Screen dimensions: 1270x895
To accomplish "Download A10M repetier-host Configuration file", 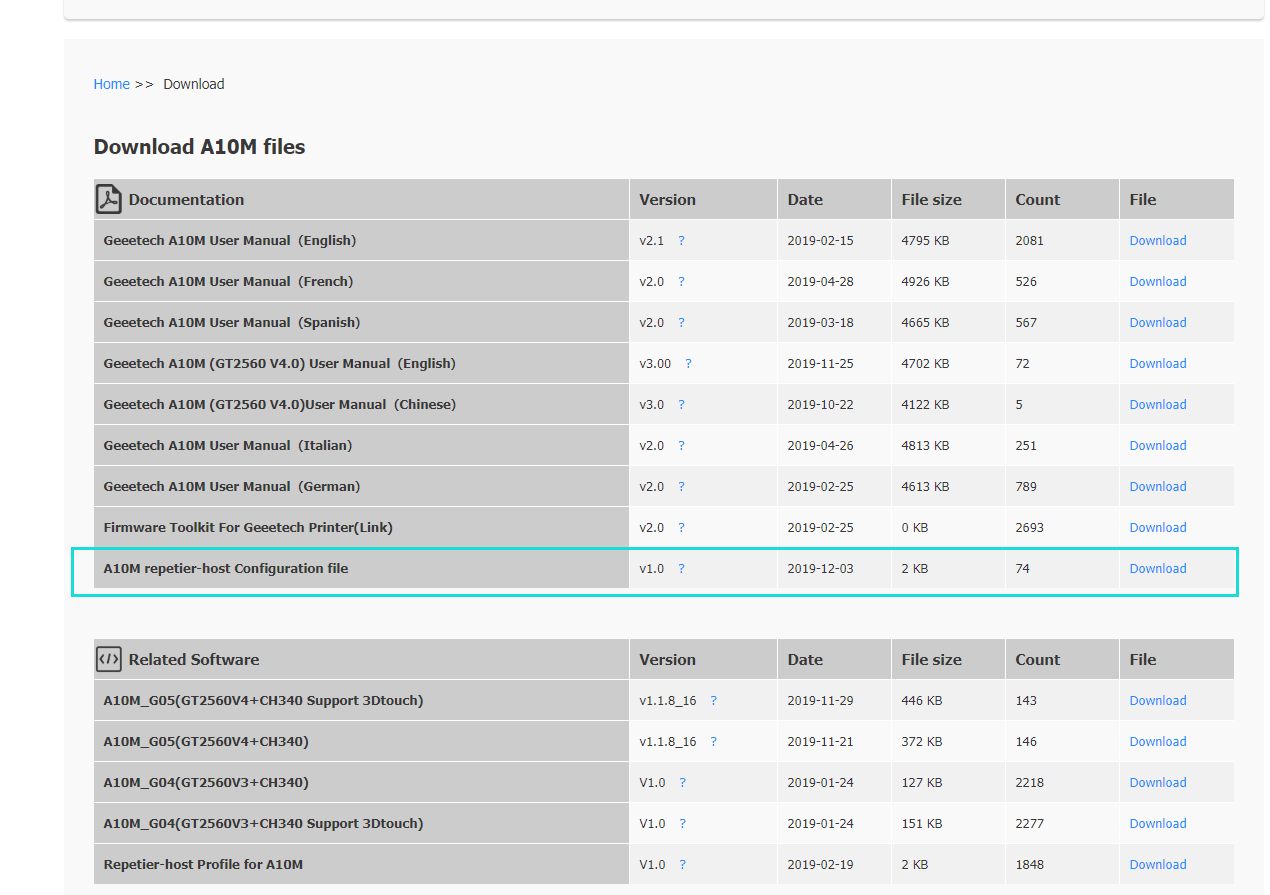I will click(1157, 569).
